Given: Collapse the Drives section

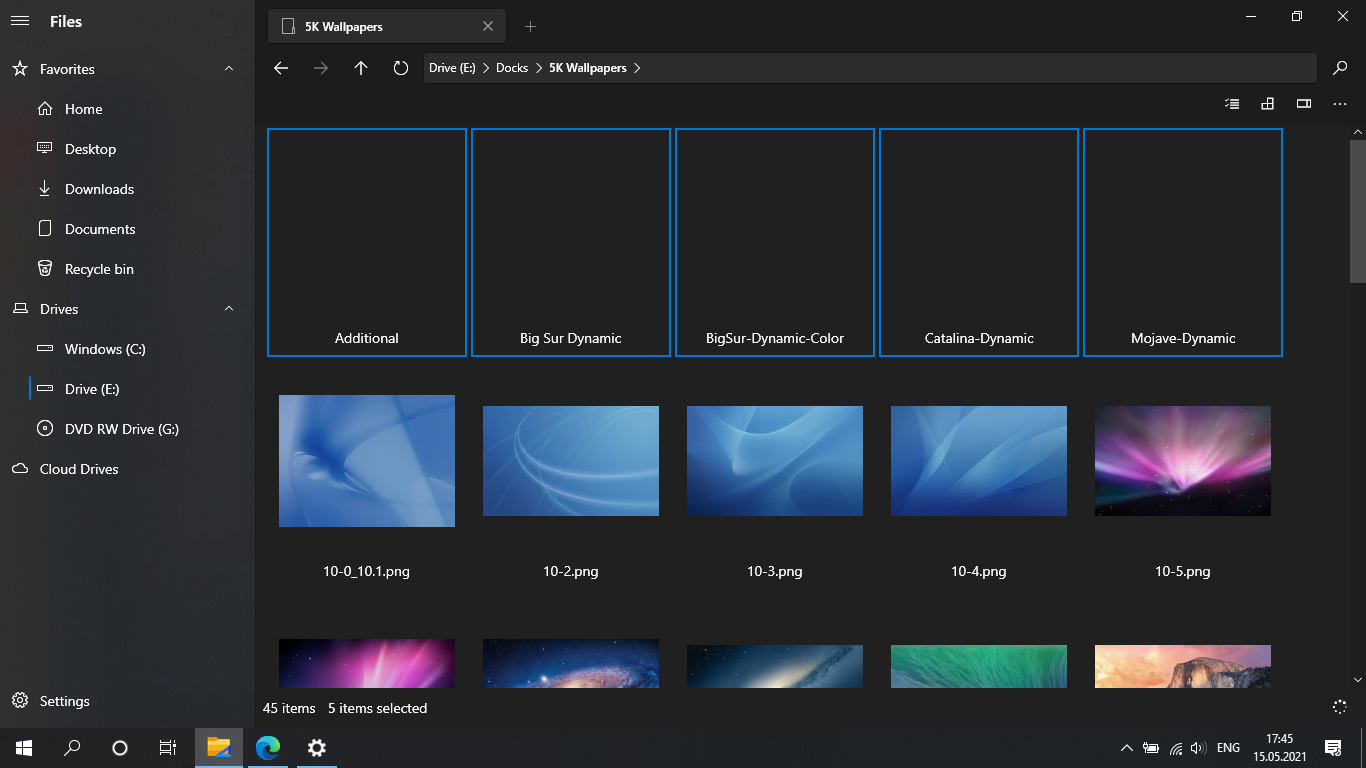Looking at the screenshot, I should coord(228,308).
